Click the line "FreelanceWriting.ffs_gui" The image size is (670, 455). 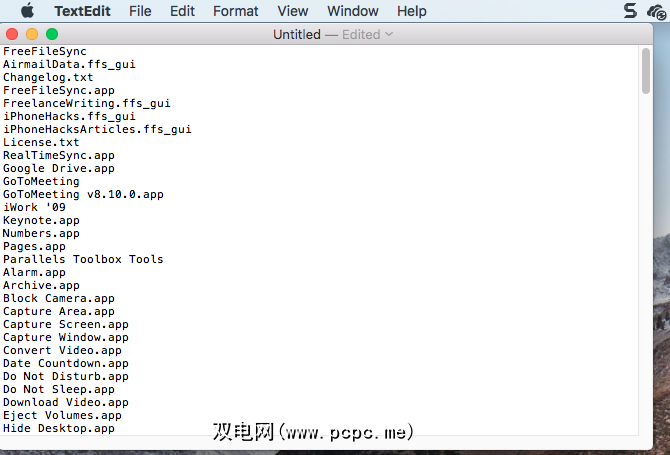click(x=87, y=103)
